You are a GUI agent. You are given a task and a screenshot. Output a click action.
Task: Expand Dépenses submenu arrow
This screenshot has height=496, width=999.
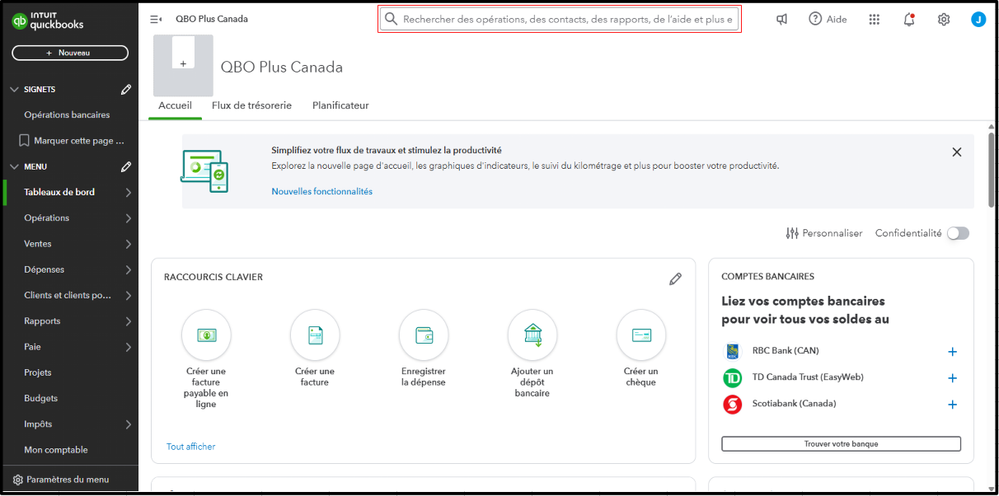128,270
